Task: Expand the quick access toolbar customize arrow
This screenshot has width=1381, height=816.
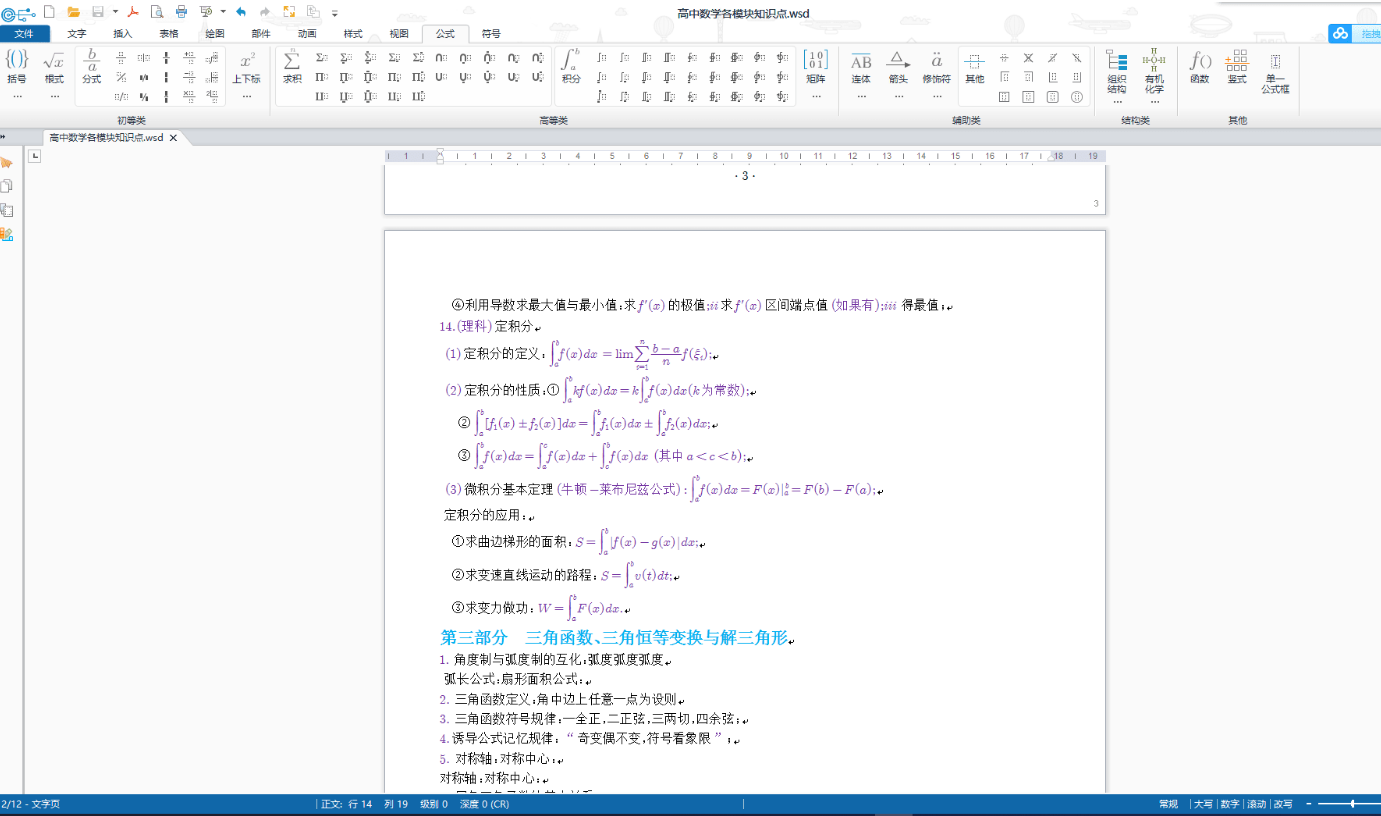Action: [x=334, y=12]
